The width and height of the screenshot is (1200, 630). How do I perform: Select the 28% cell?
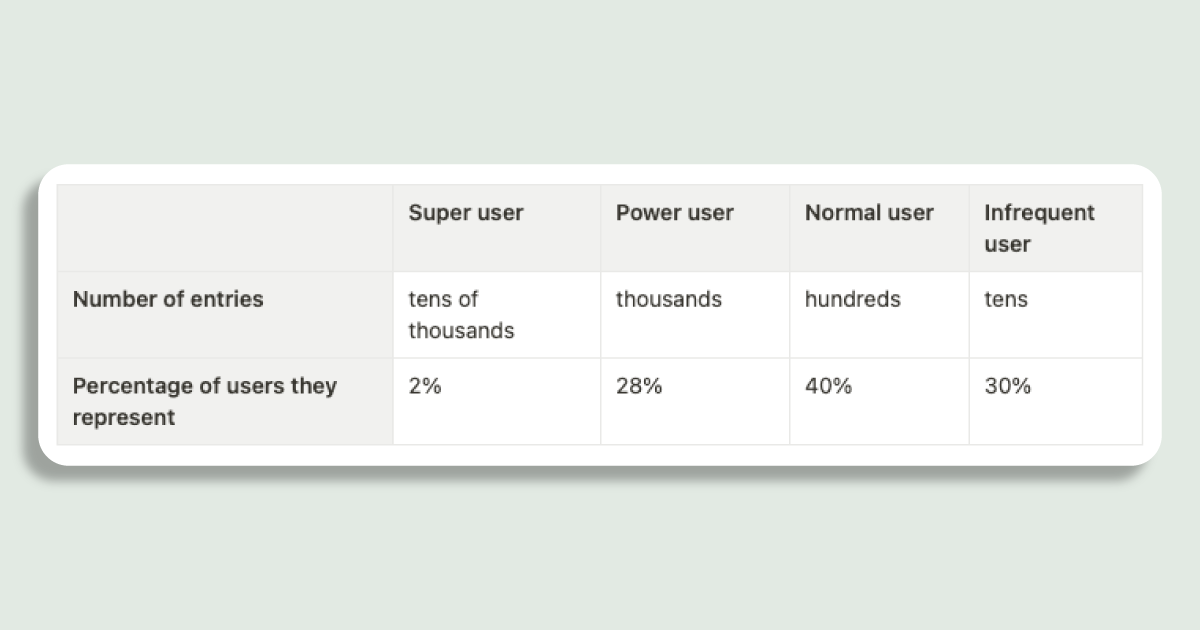click(x=639, y=386)
